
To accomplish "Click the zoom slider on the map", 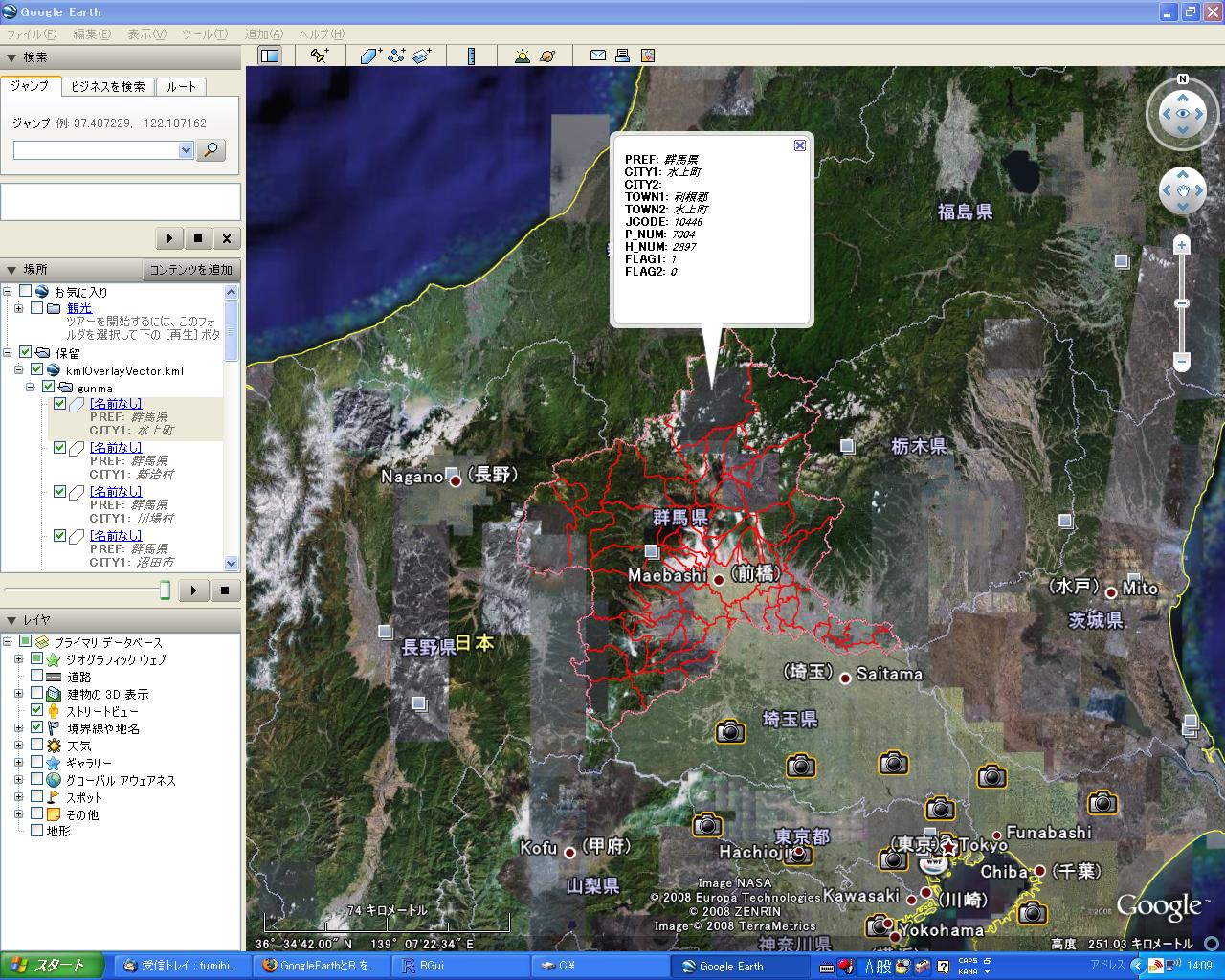I will pos(1182,303).
